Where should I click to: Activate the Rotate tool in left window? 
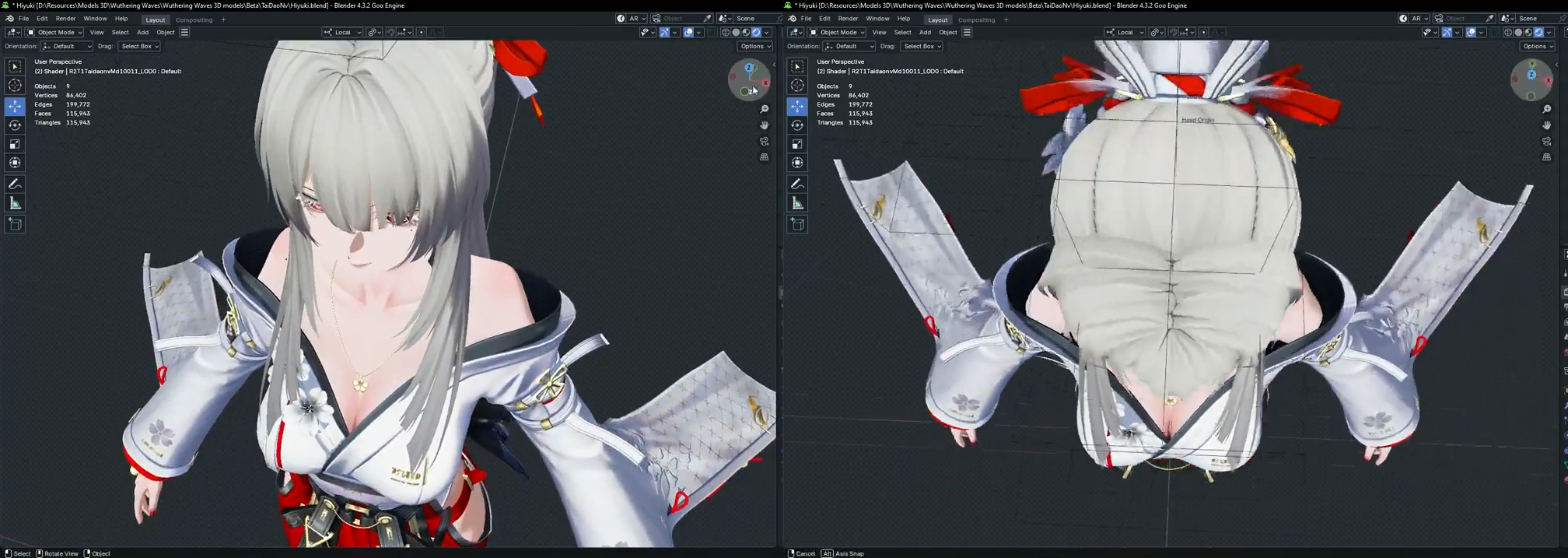point(15,125)
